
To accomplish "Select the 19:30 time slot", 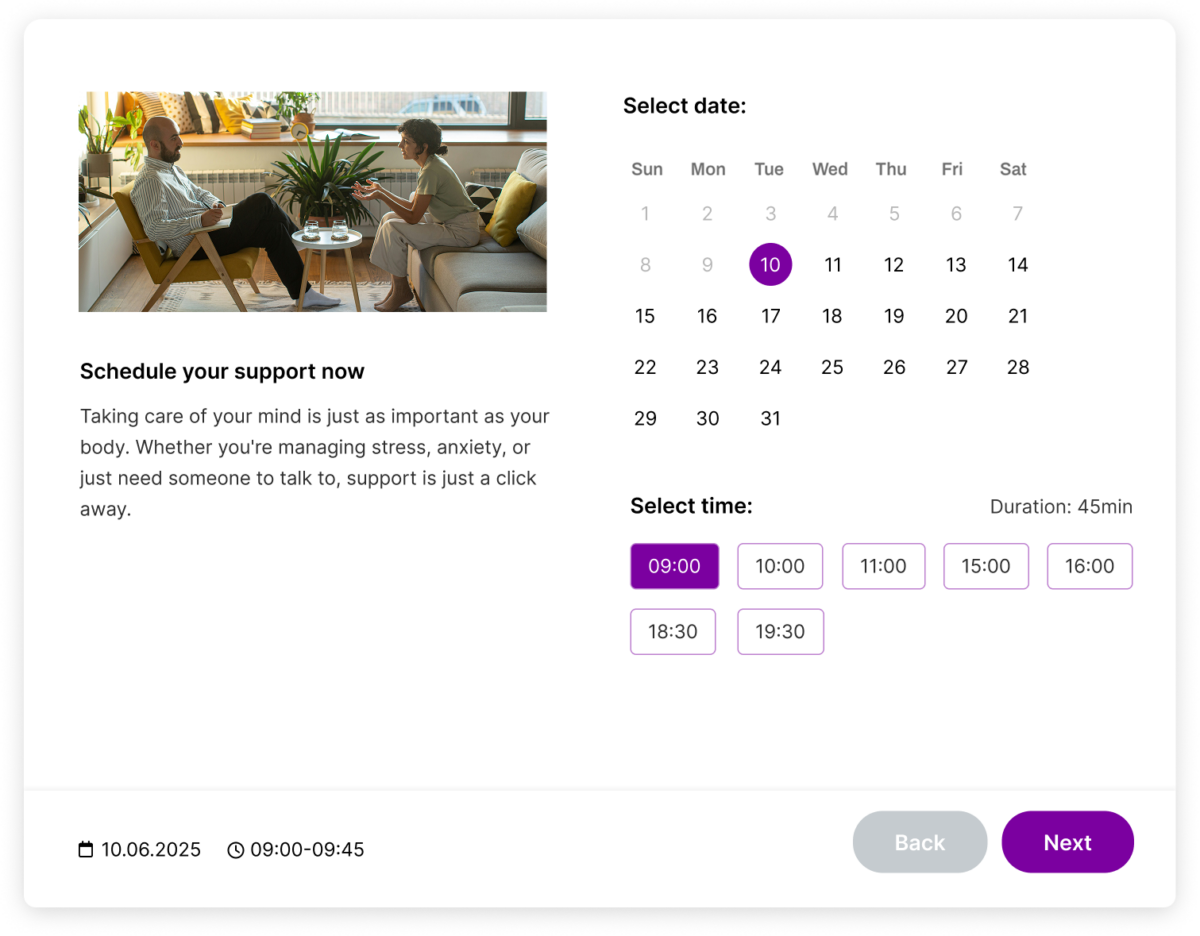I will [780, 632].
